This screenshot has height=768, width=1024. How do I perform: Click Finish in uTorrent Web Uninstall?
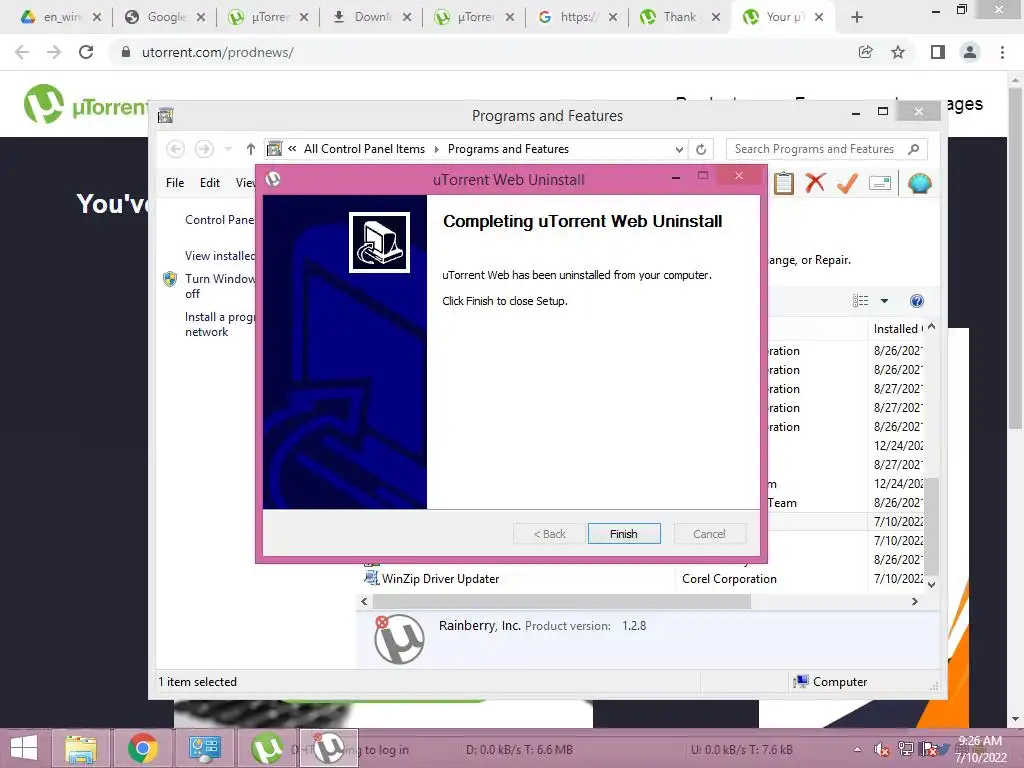624,534
